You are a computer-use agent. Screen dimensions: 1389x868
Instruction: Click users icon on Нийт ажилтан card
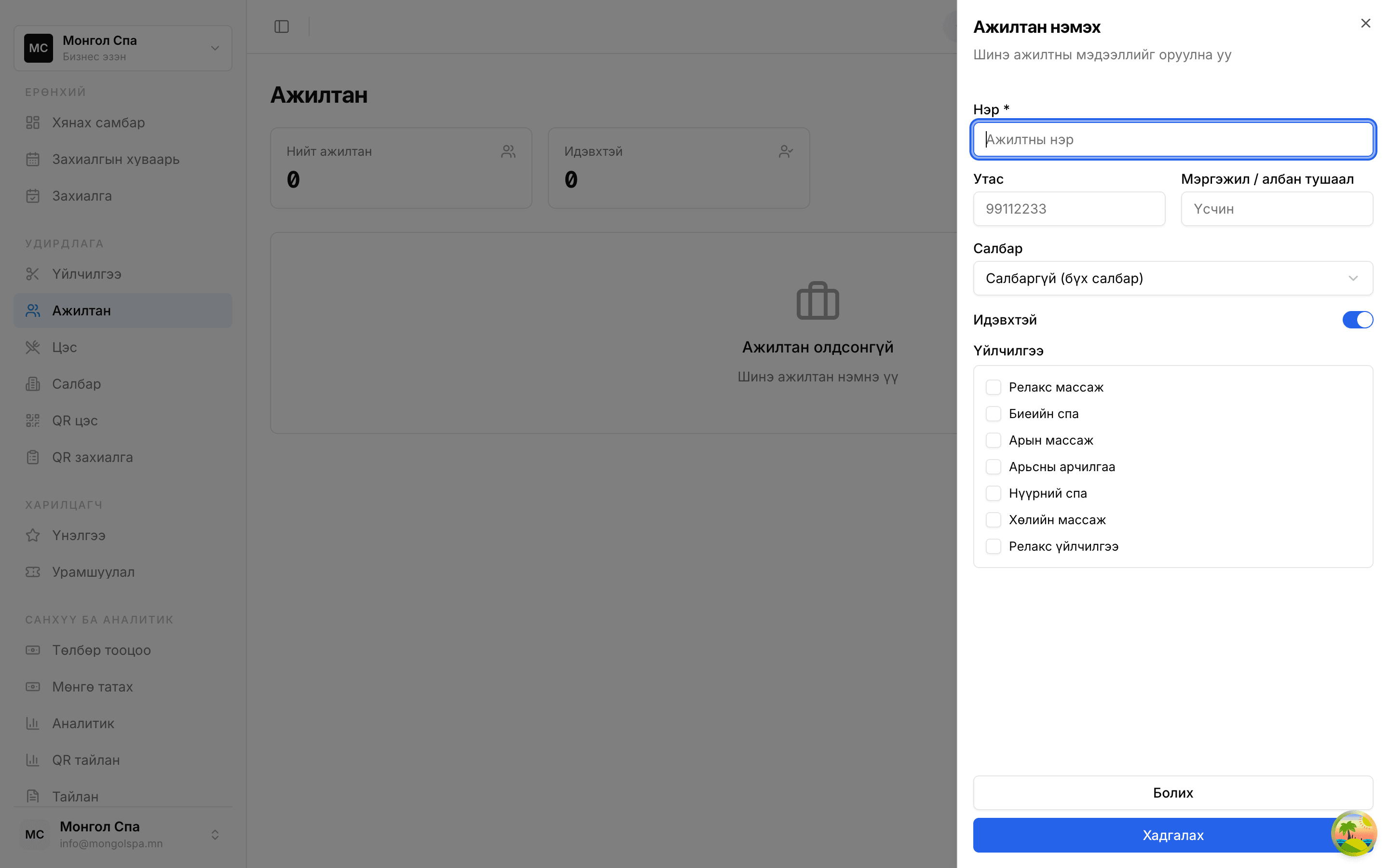click(x=508, y=151)
